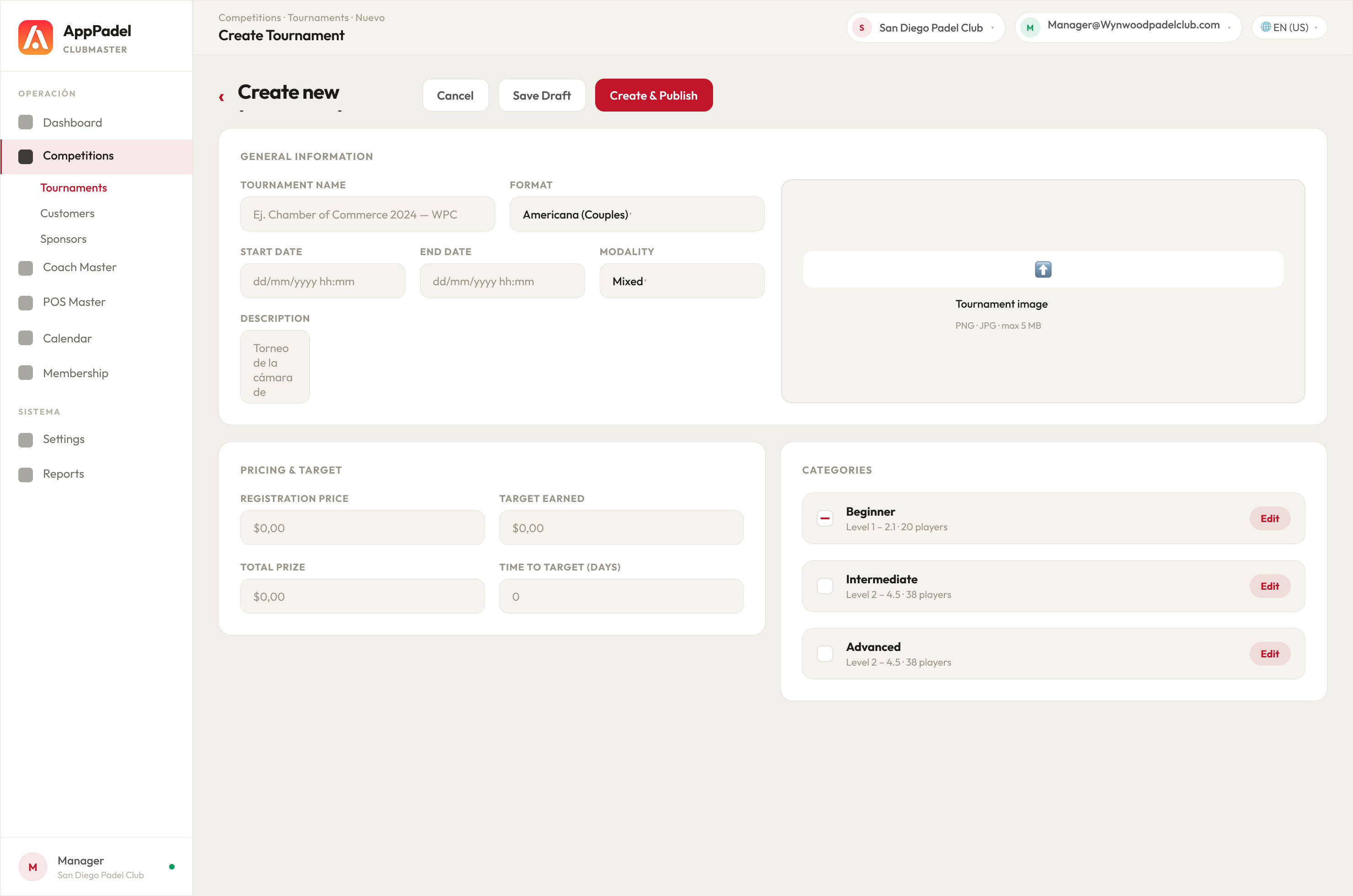The width and height of the screenshot is (1353, 896).
Task: Select Competitions in the sidebar
Action: pos(96,156)
